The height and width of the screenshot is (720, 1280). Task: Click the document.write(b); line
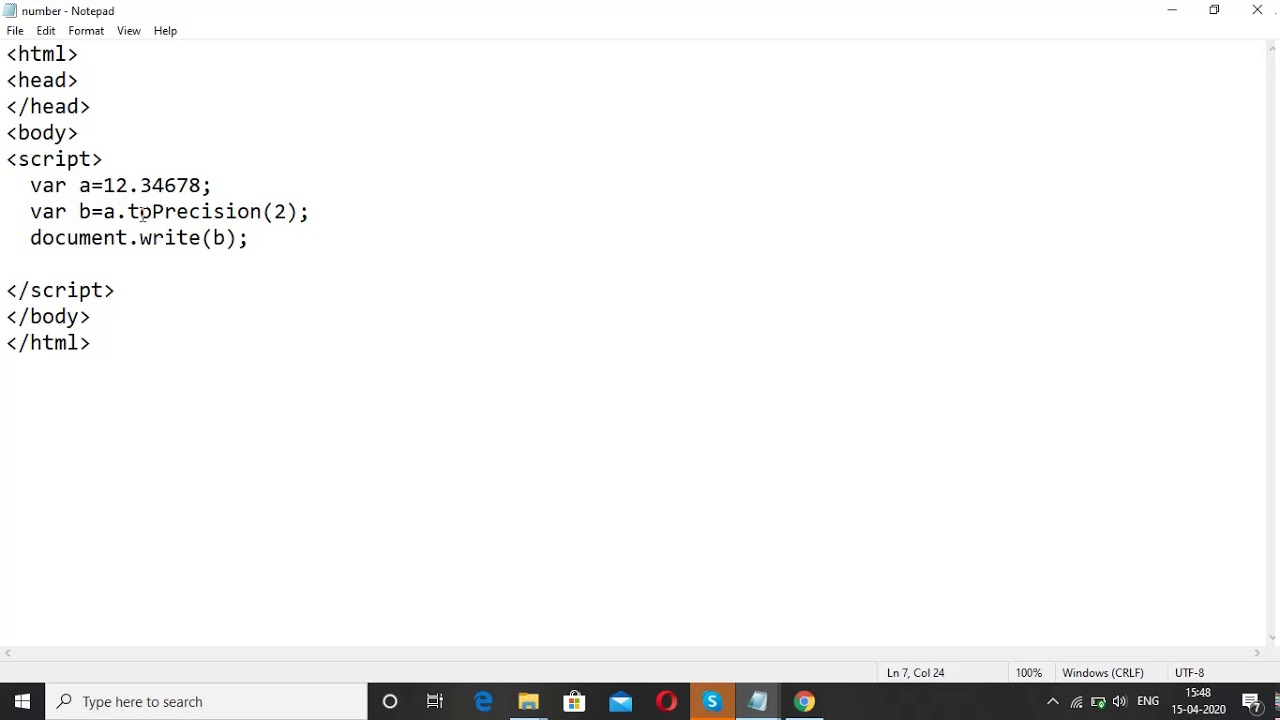click(138, 238)
